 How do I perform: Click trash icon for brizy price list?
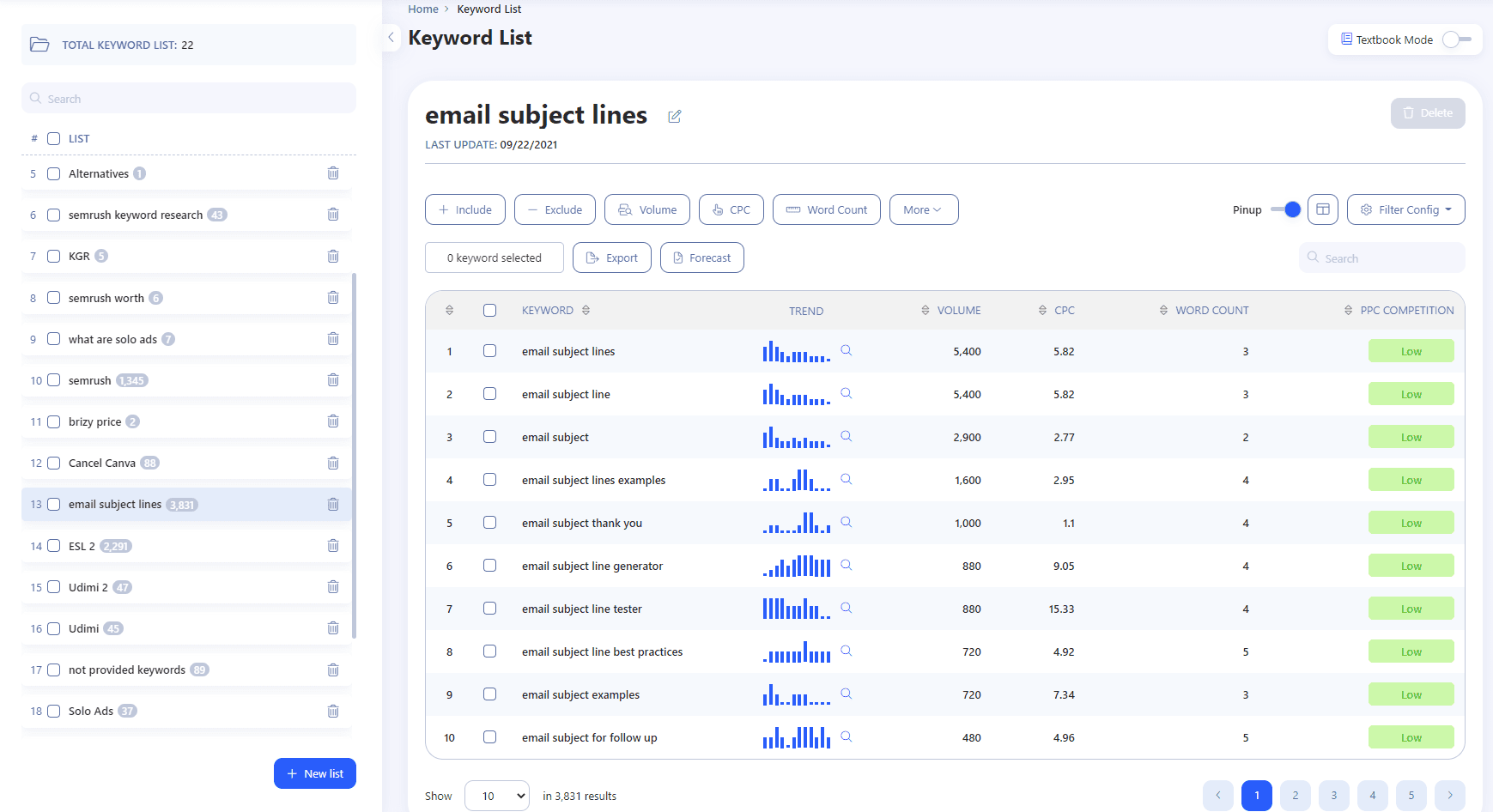(x=333, y=421)
